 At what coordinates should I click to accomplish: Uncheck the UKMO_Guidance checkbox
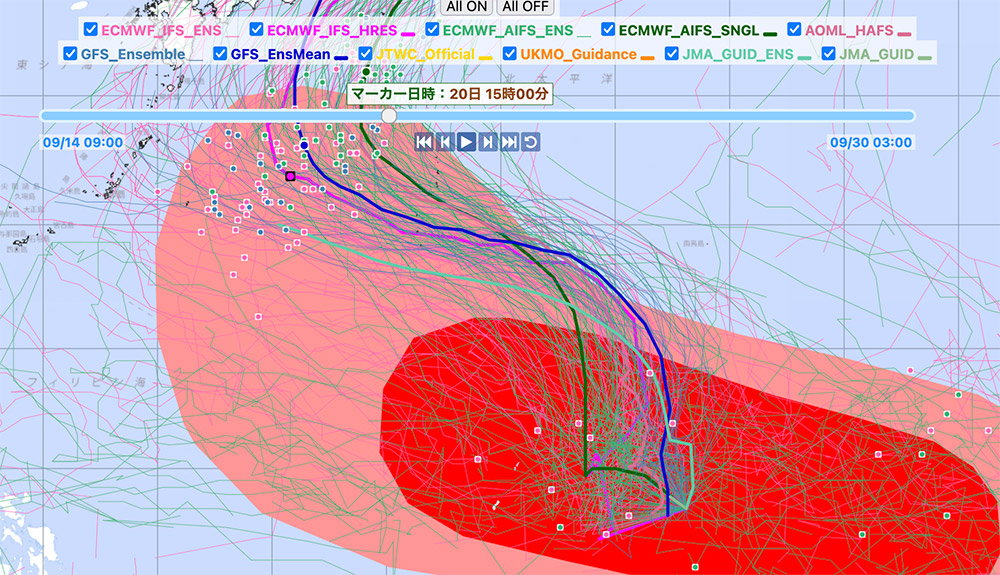tap(509, 54)
